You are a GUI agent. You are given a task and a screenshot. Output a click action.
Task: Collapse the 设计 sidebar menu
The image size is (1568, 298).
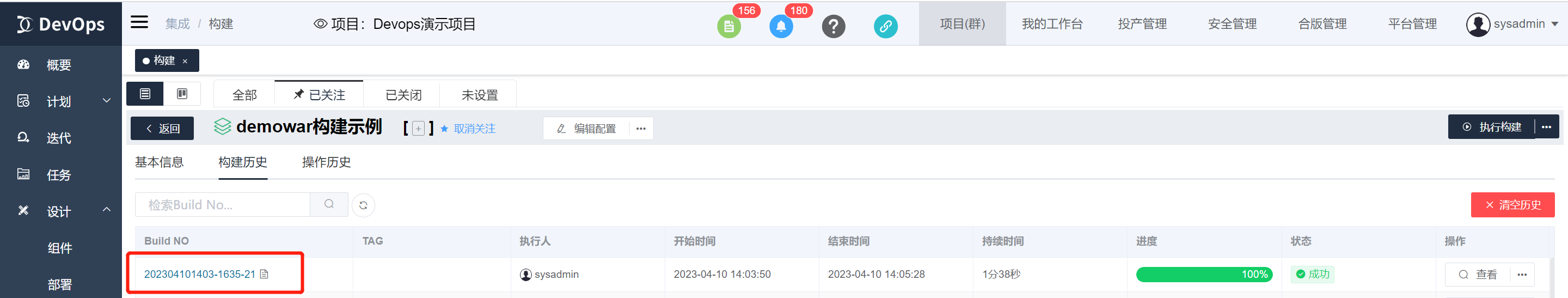pyautogui.click(x=107, y=210)
